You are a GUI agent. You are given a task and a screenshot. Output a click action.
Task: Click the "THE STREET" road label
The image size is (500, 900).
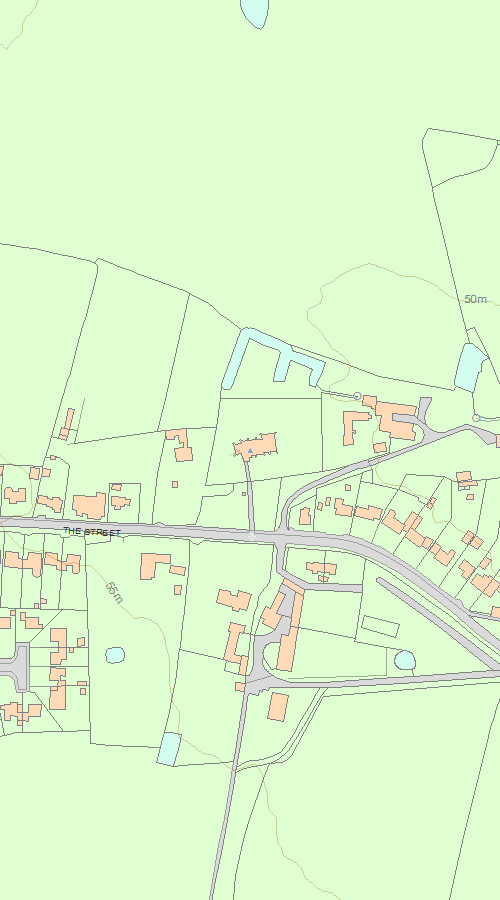tap(92, 532)
